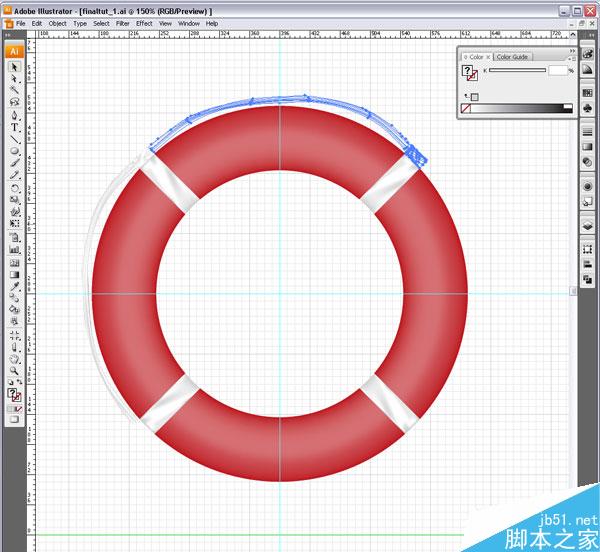Viewport: 600px width, 552px height.
Task: Open the Gradient panel dock icon
Action: point(587,147)
